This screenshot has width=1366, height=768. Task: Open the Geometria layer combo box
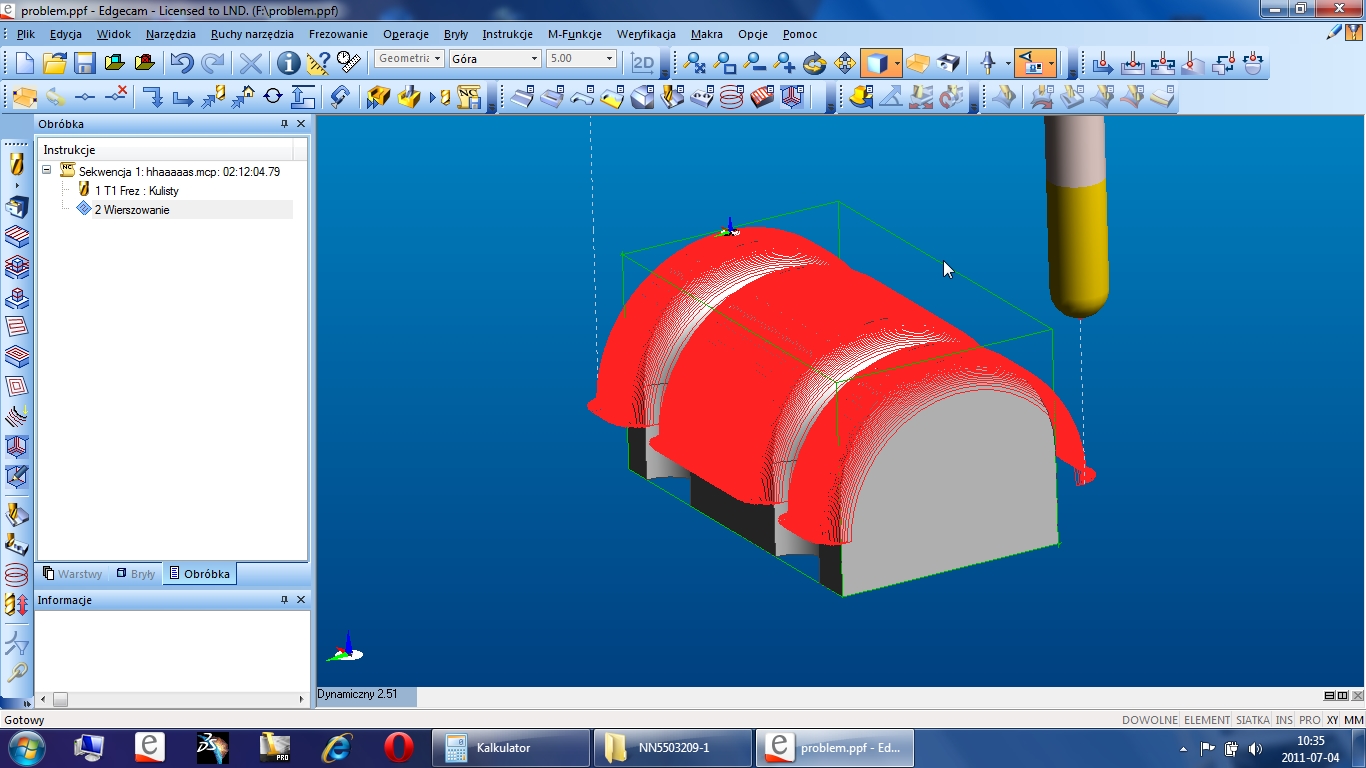pos(409,58)
